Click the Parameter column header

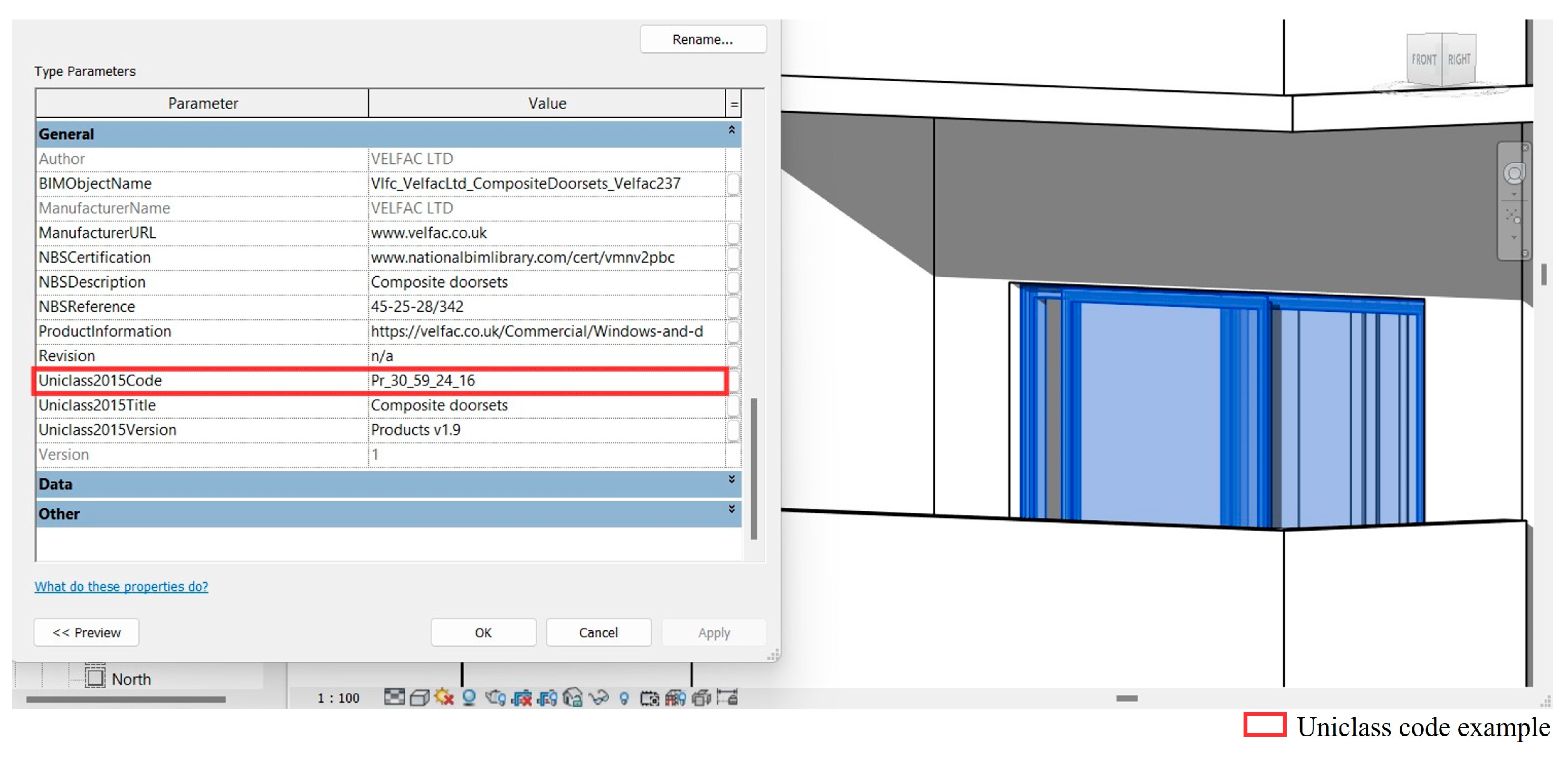click(203, 103)
